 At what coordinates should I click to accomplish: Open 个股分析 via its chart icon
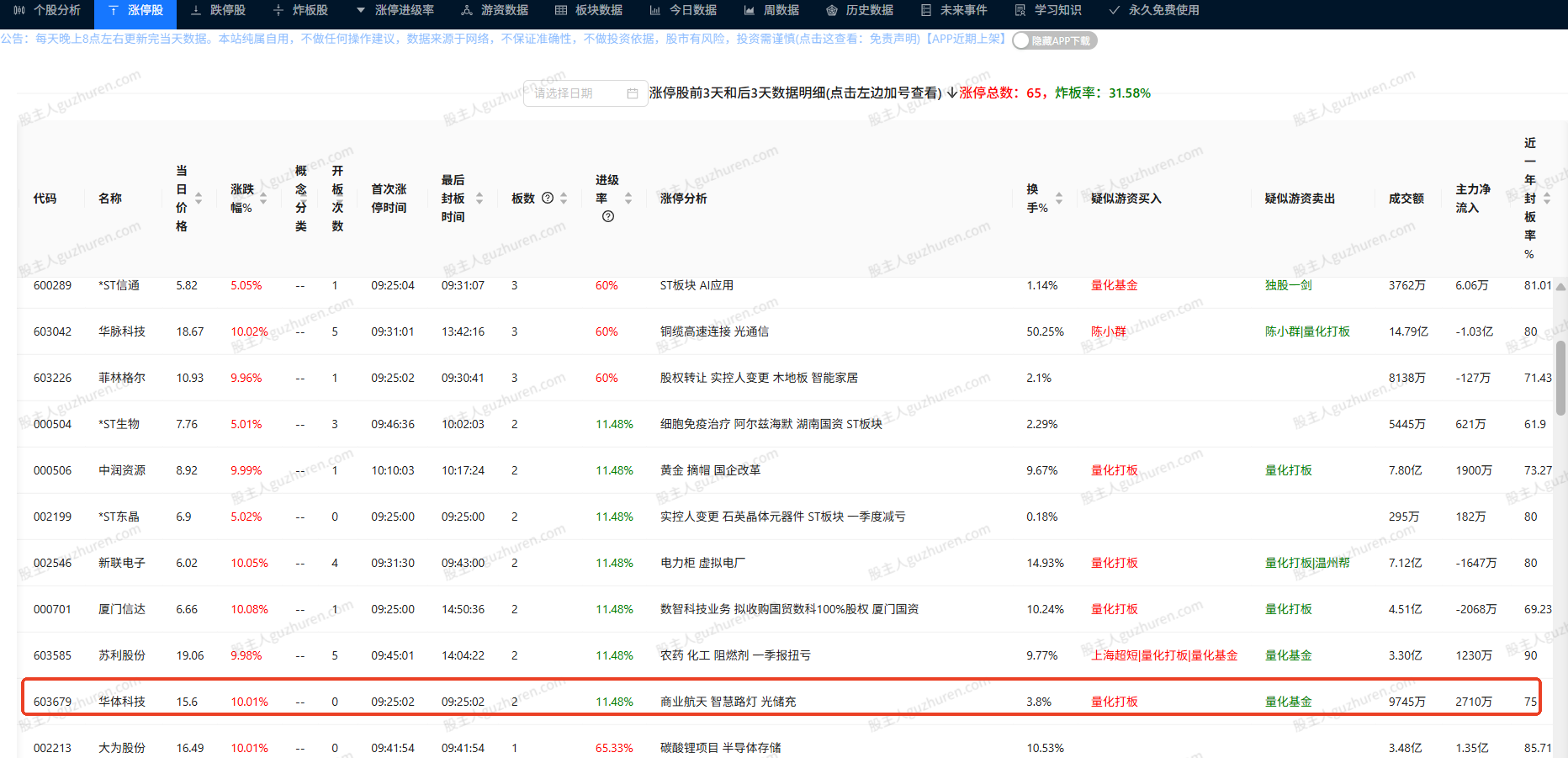coord(19,10)
